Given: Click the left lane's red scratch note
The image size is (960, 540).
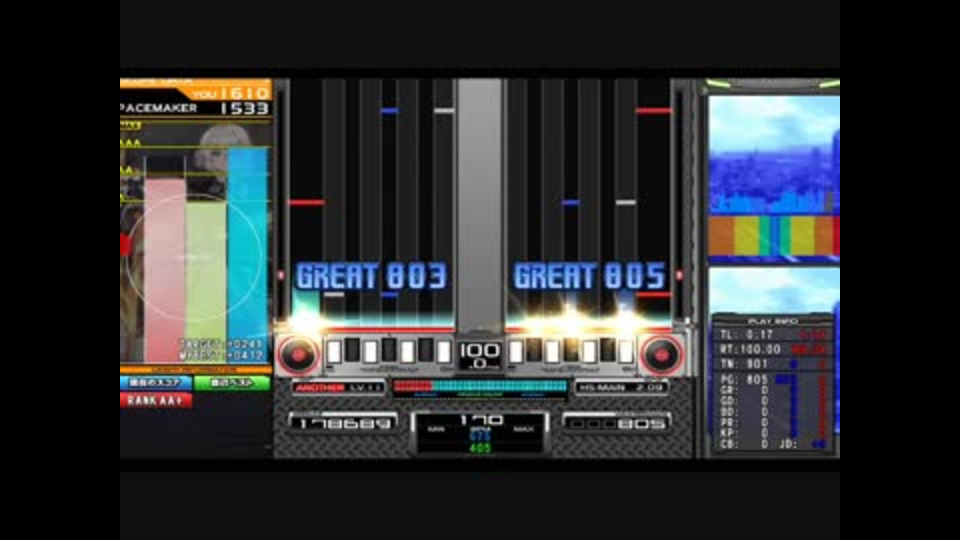Looking at the screenshot, I should pos(306,202).
